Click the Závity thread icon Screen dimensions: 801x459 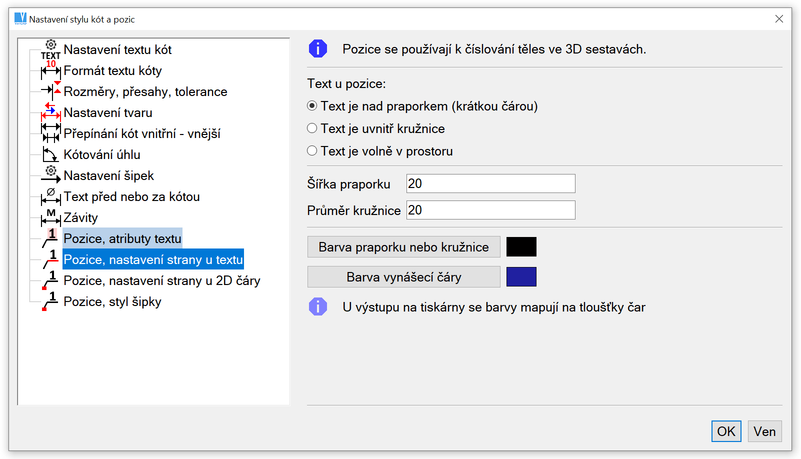point(51,217)
